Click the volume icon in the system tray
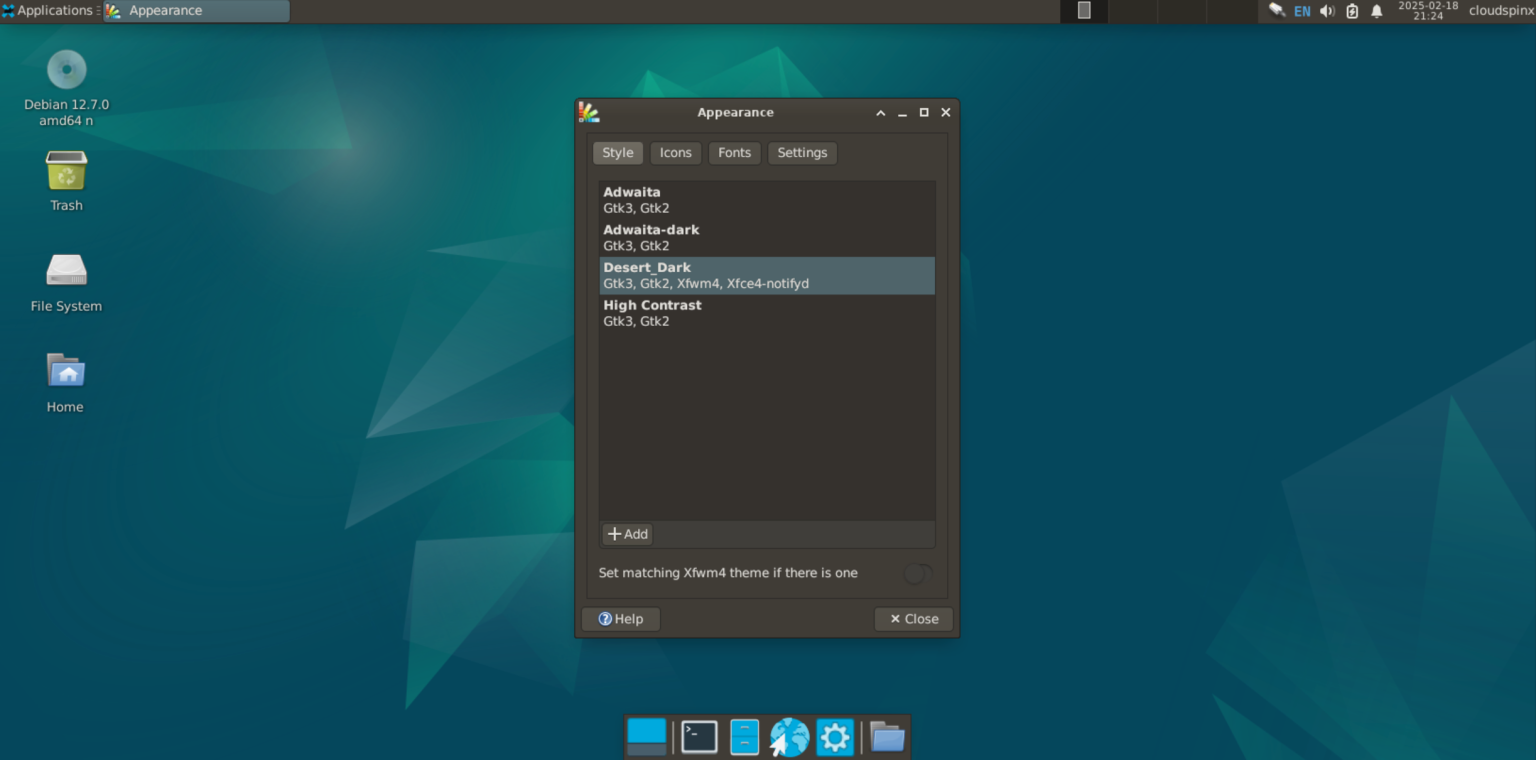 1327,11
